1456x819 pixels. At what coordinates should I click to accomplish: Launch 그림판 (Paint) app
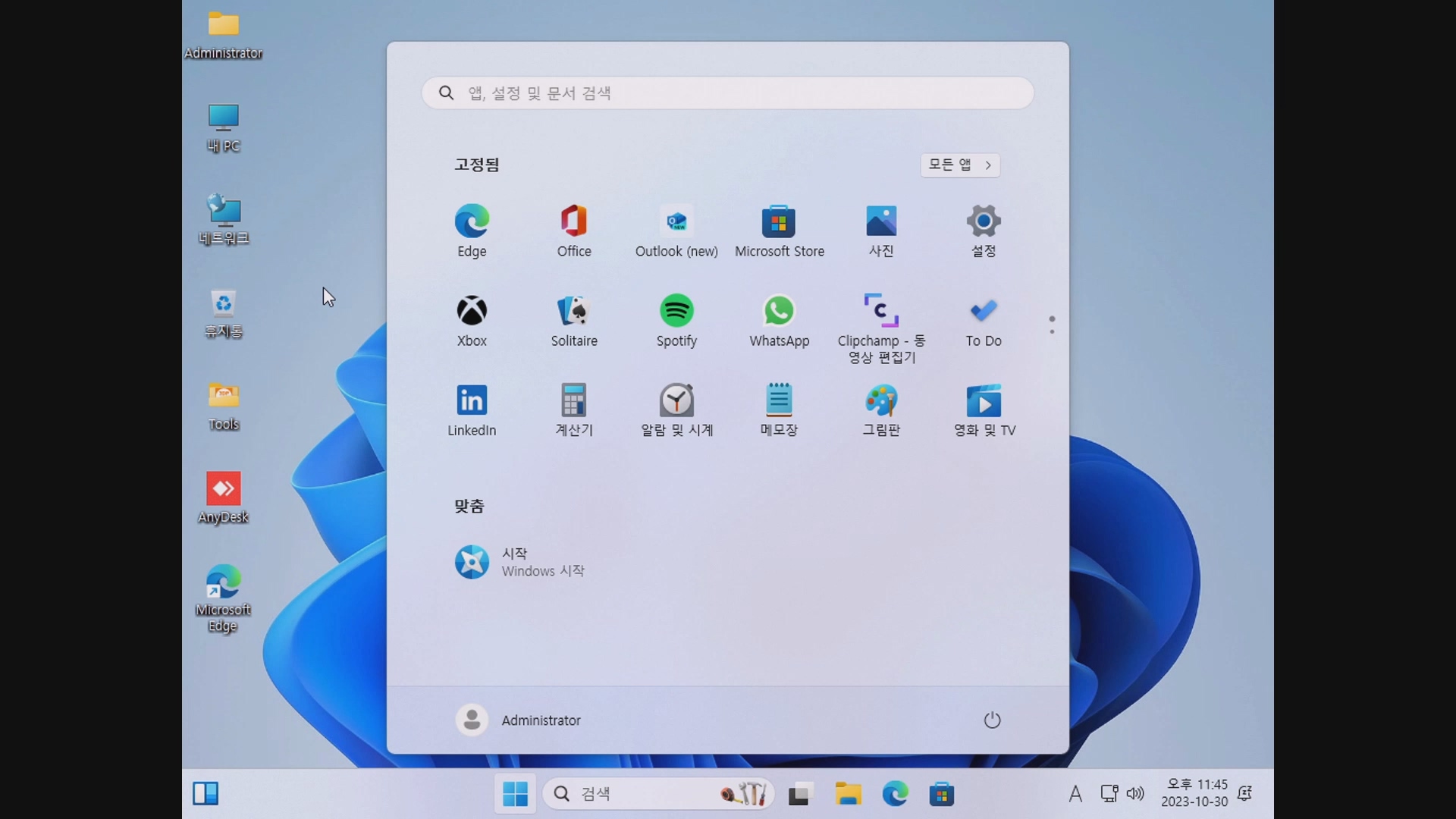tap(881, 409)
